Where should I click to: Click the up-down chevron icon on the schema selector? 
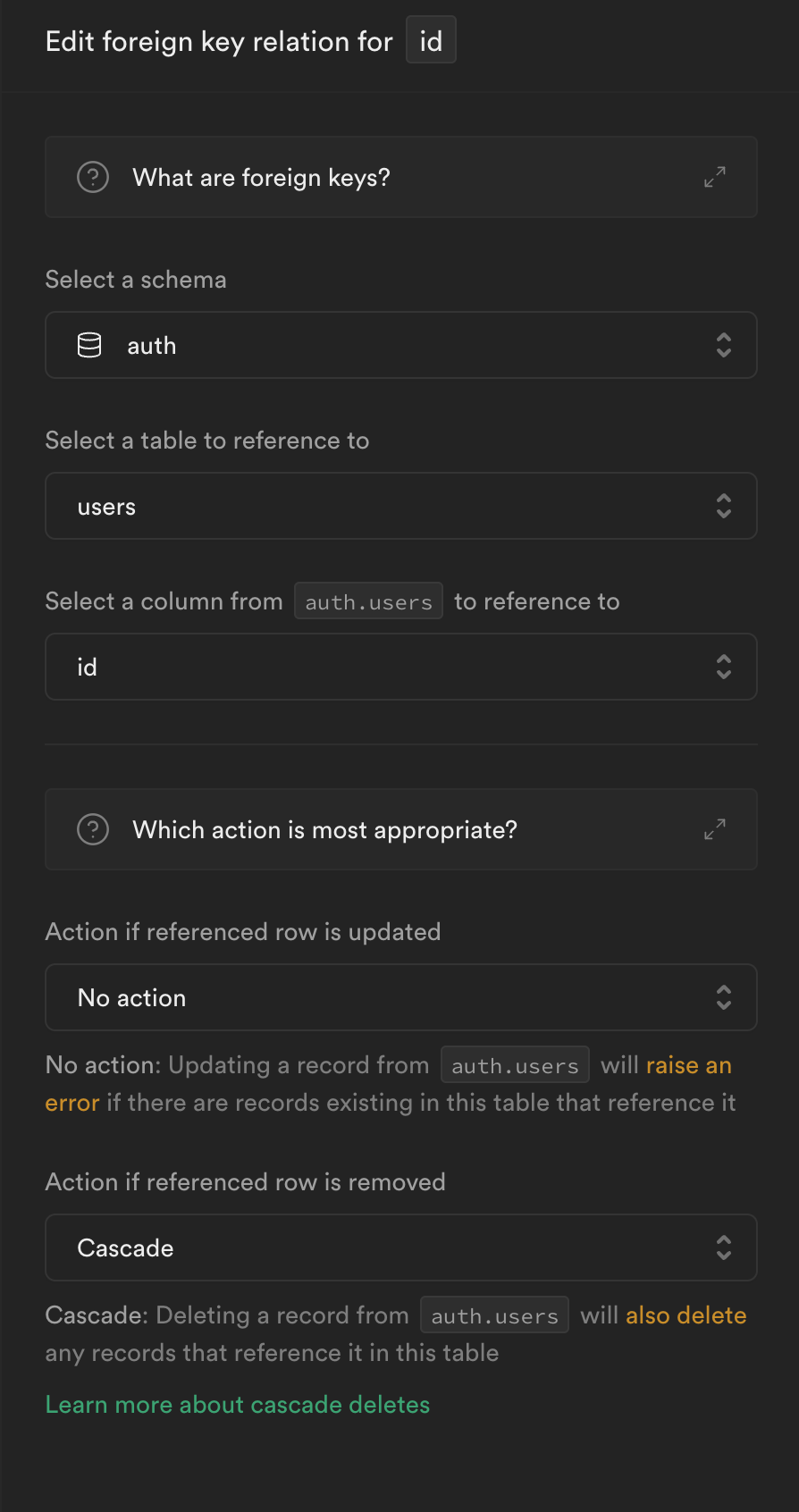[x=724, y=345]
